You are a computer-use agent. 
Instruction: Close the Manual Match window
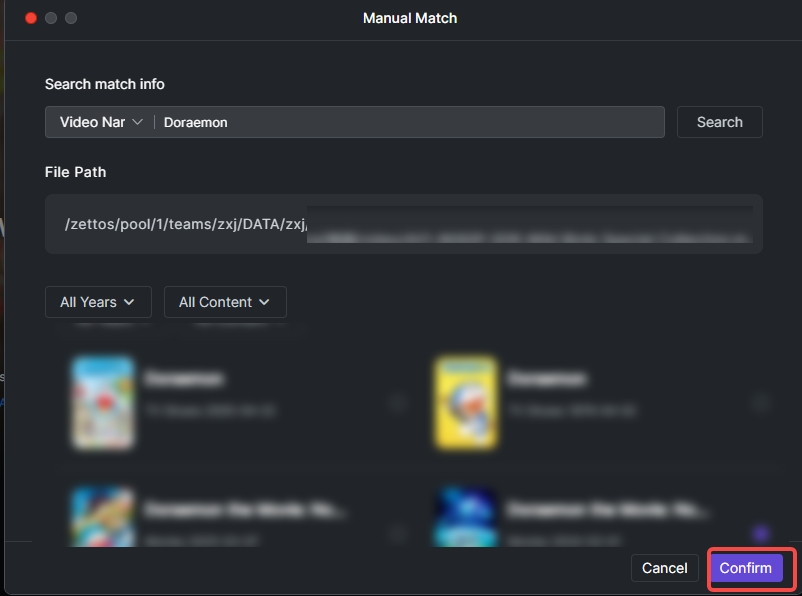[x=31, y=18]
